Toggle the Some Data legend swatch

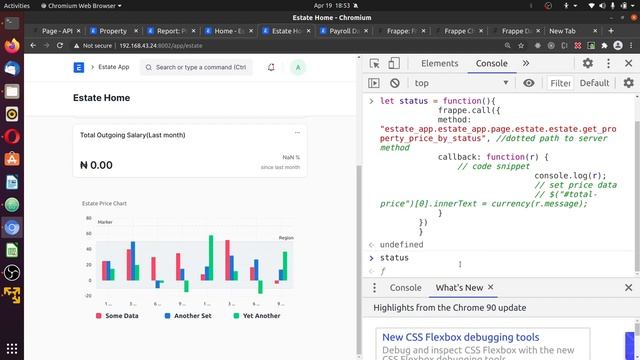98,316
